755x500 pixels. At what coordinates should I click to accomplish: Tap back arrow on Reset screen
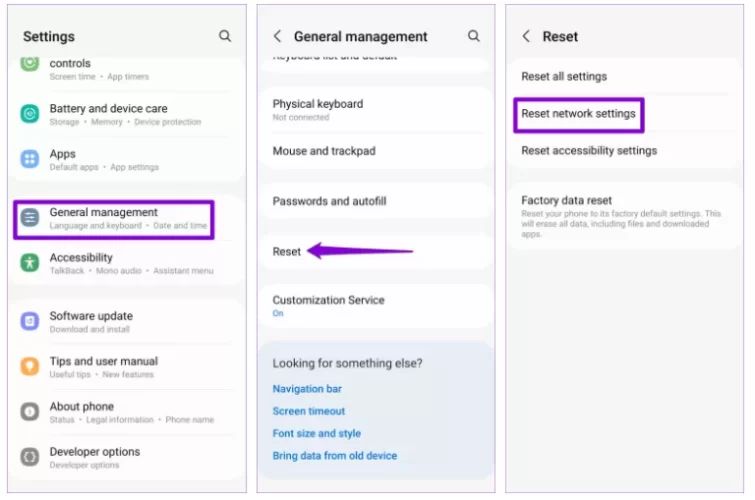[x=526, y=36]
